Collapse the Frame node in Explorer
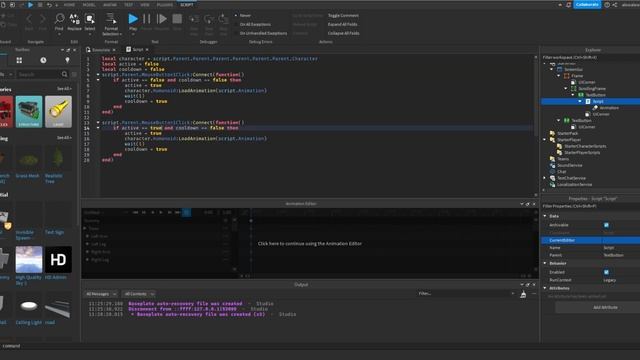This screenshot has height=360, width=640. [559, 76]
